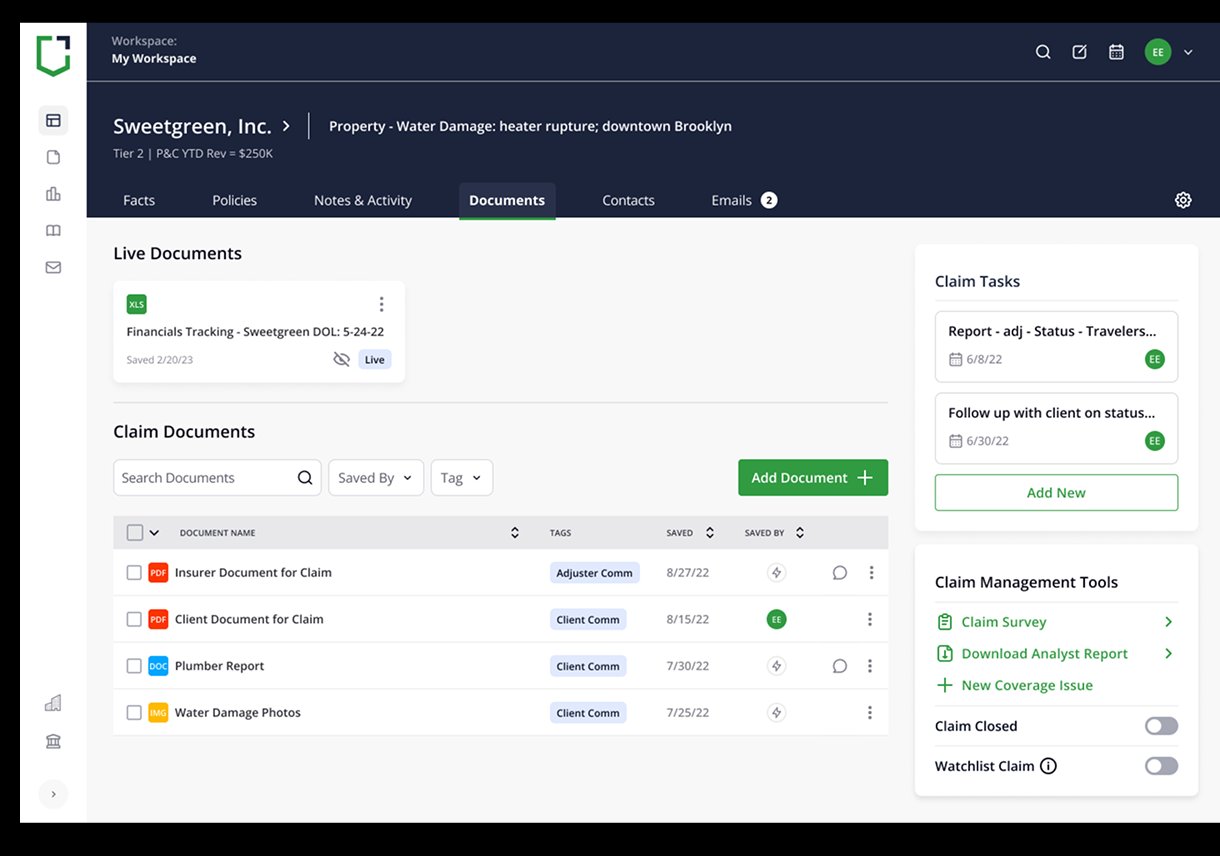The width and height of the screenshot is (1220, 856).
Task: Click the EE user avatar in top bar
Action: 1158,52
